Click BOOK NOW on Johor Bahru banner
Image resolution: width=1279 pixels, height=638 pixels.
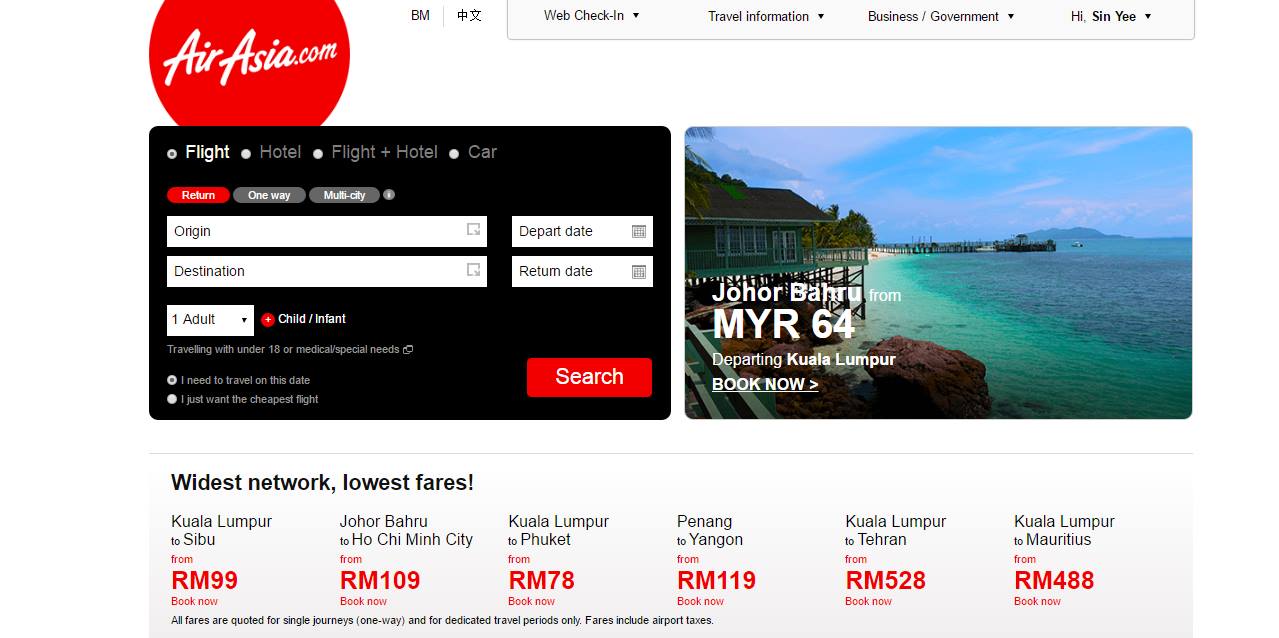tap(765, 384)
